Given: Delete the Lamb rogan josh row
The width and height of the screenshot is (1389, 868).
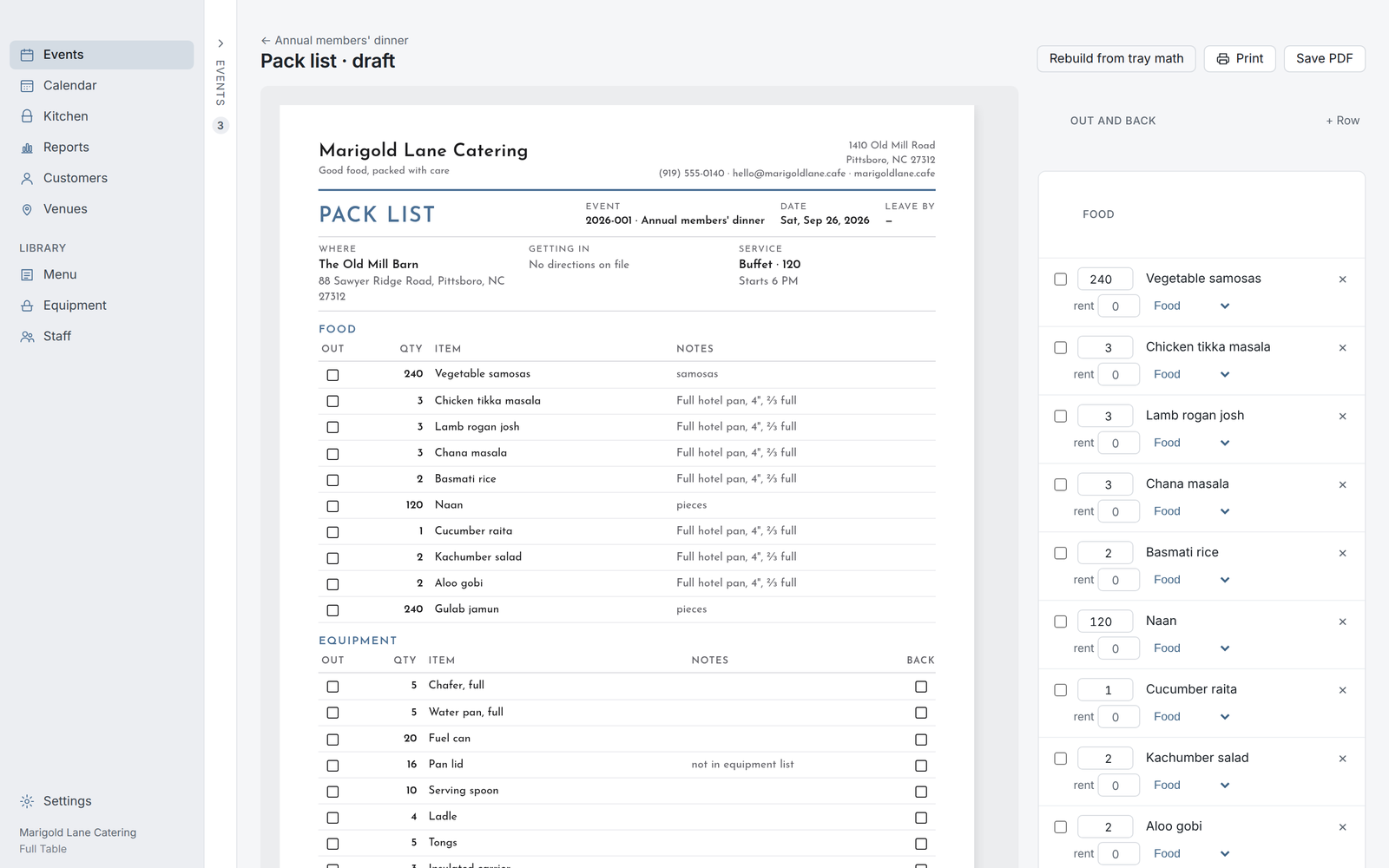Looking at the screenshot, I should point(1342,417).
